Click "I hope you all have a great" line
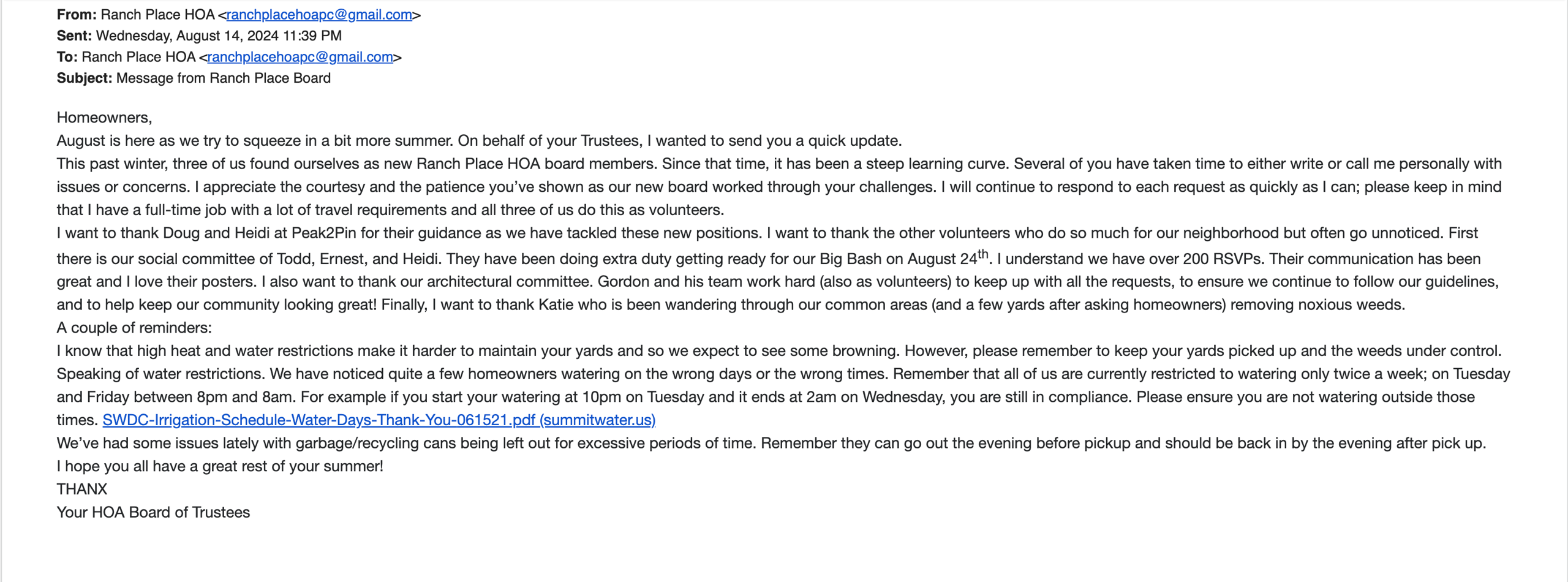 (x=220, y=466)
